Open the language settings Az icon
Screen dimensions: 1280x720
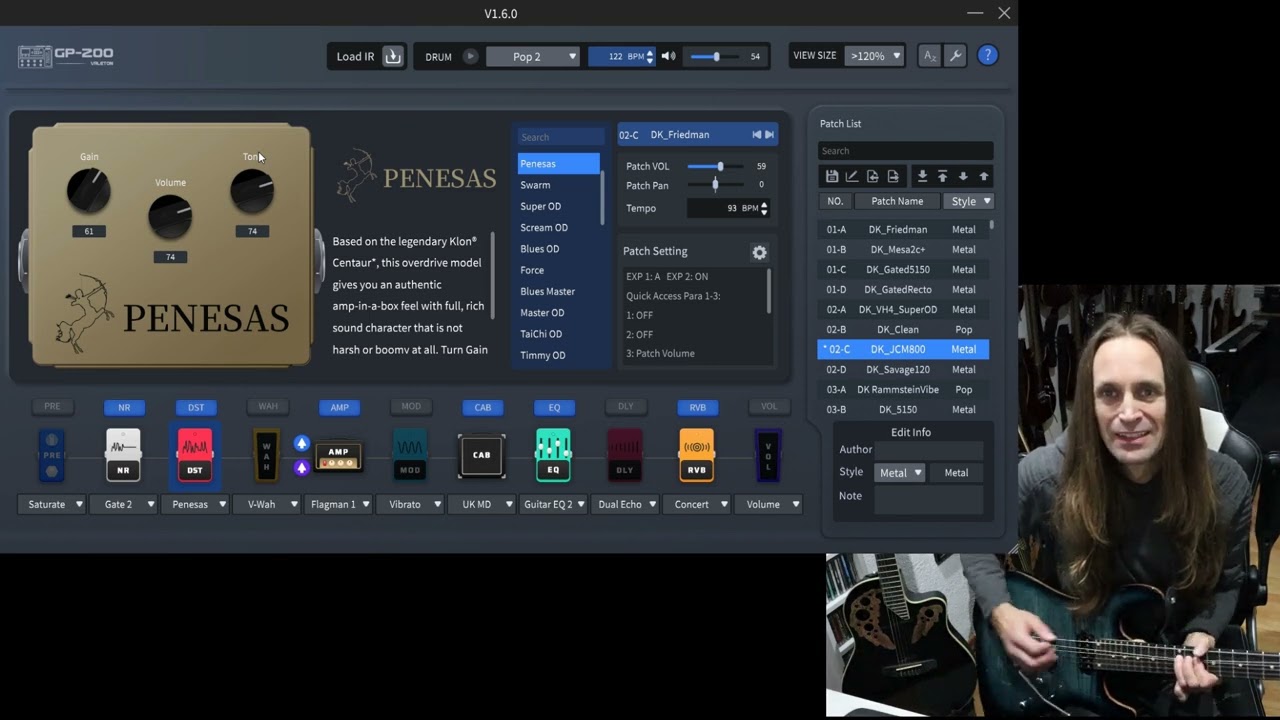[x=930, y=56]
